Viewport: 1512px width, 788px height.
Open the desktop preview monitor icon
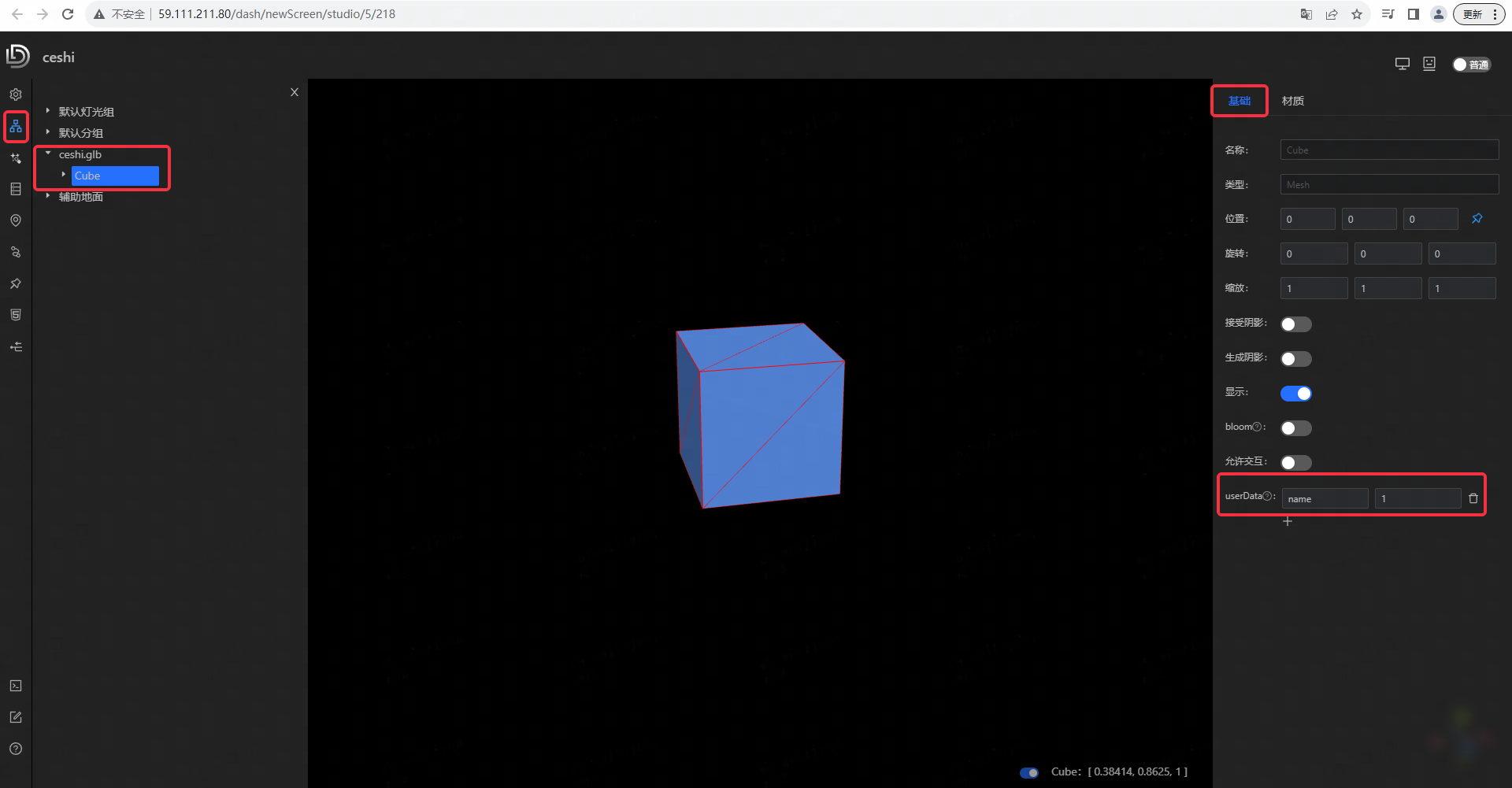(1403, 64)
